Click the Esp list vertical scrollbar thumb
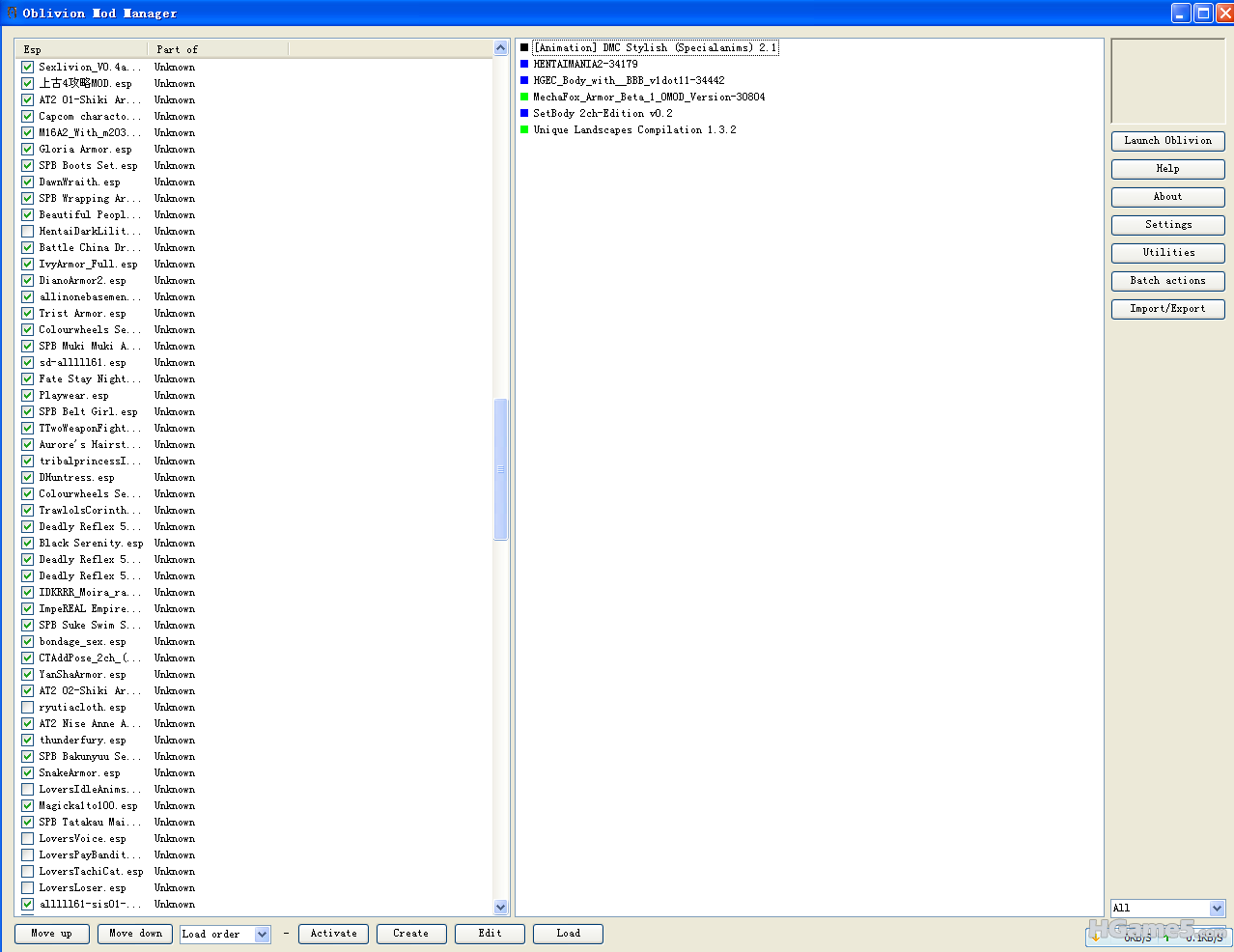 click(x=500, y=469)
